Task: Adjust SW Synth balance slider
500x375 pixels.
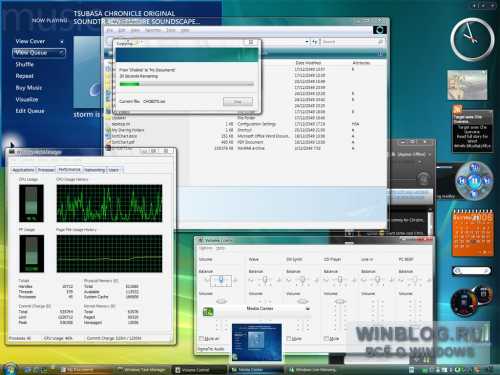Action: (x=303, y=280)
